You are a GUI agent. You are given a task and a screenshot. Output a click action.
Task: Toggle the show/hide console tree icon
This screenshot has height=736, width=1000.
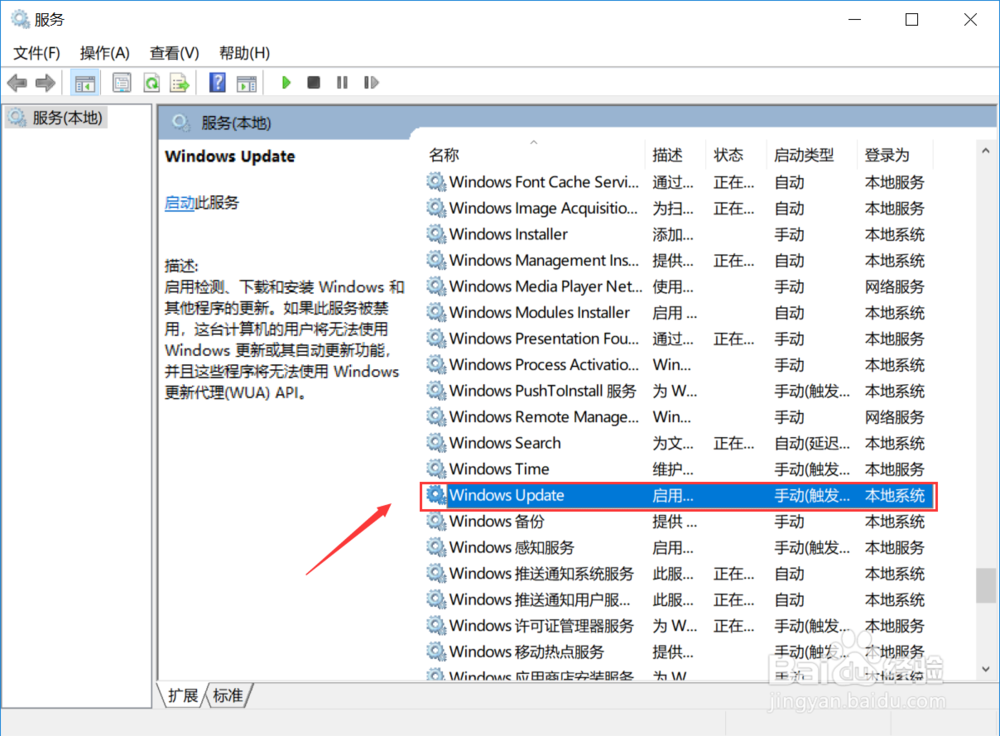point(85,83)
